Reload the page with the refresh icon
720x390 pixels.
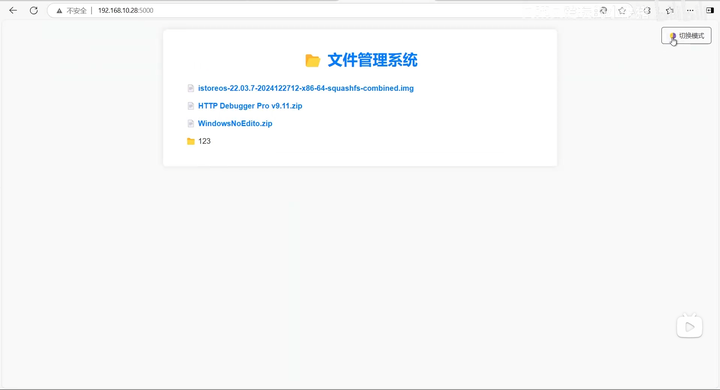[x=34, y=10]
